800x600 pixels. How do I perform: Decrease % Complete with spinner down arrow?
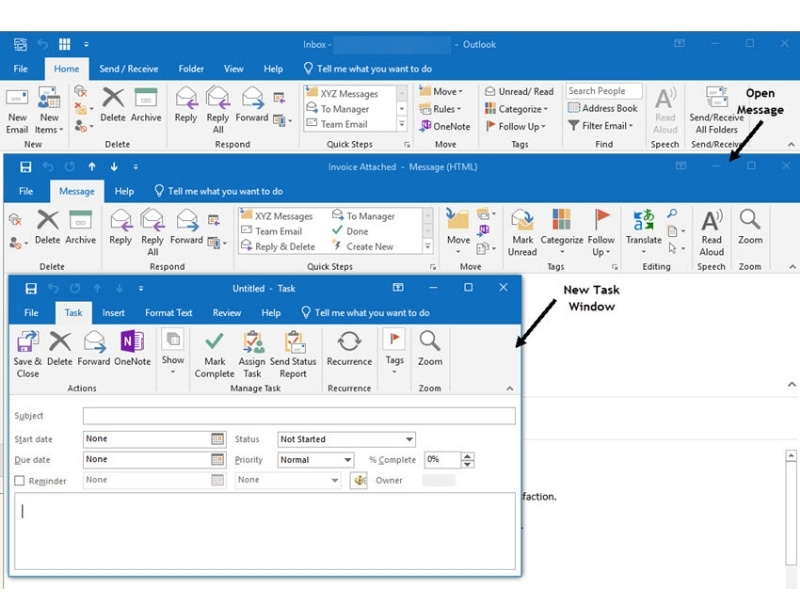tap(467, 464)
